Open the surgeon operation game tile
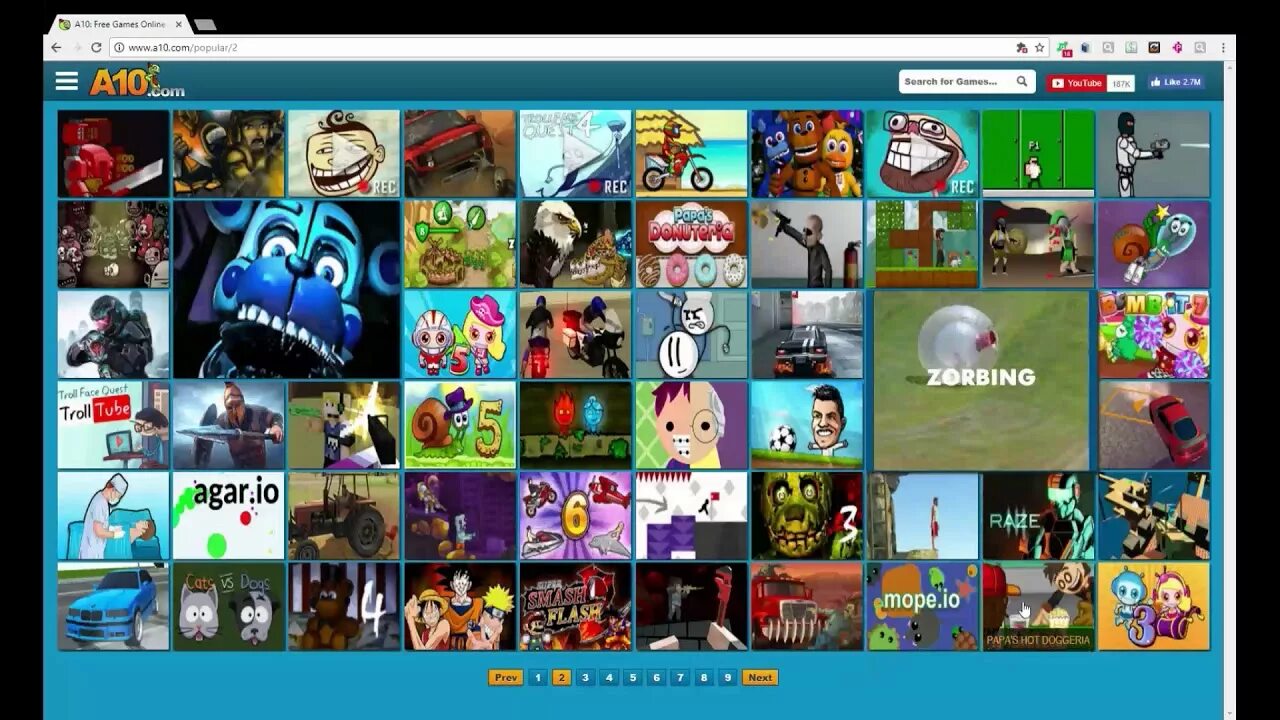The image size is (1280, 720). tap(113, 516)
